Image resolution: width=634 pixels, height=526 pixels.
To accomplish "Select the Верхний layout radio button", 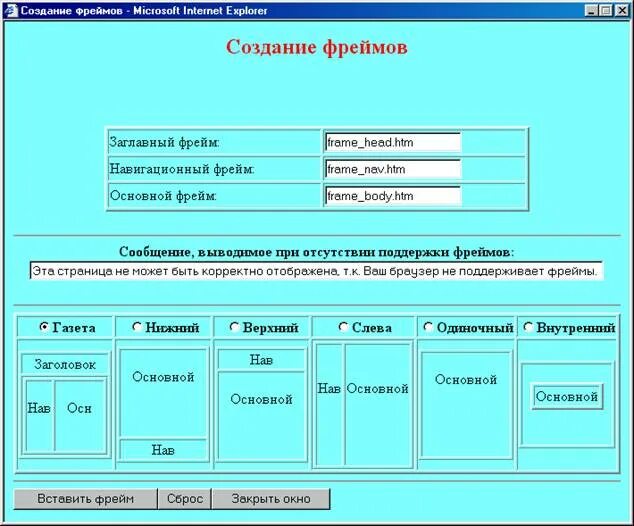I will pos(234,327).
